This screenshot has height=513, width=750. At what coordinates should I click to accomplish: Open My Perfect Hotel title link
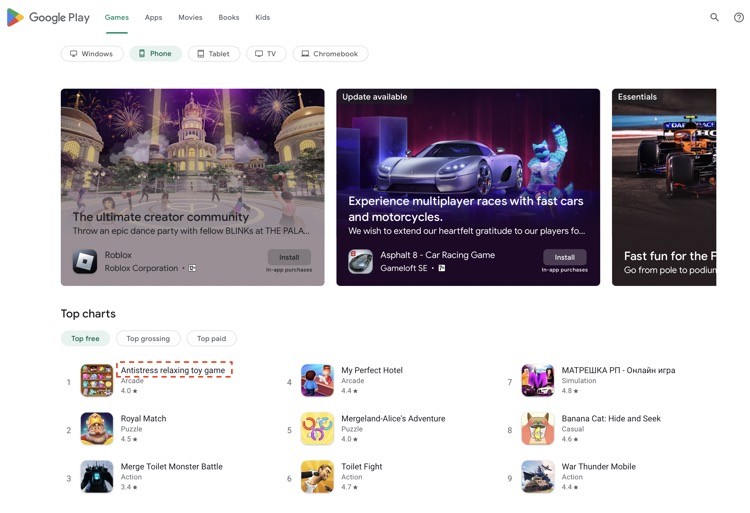372,370
